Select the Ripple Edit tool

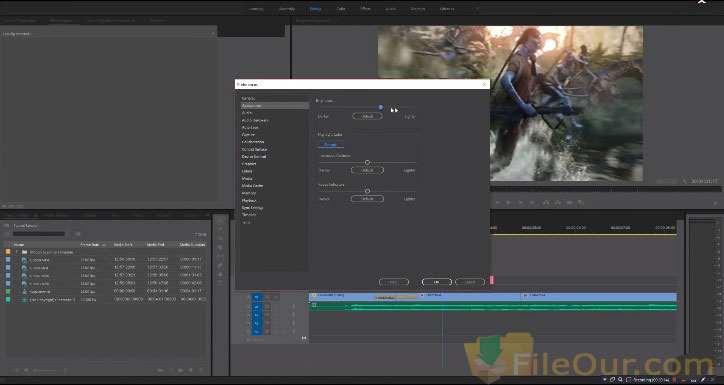pos(220,239)
